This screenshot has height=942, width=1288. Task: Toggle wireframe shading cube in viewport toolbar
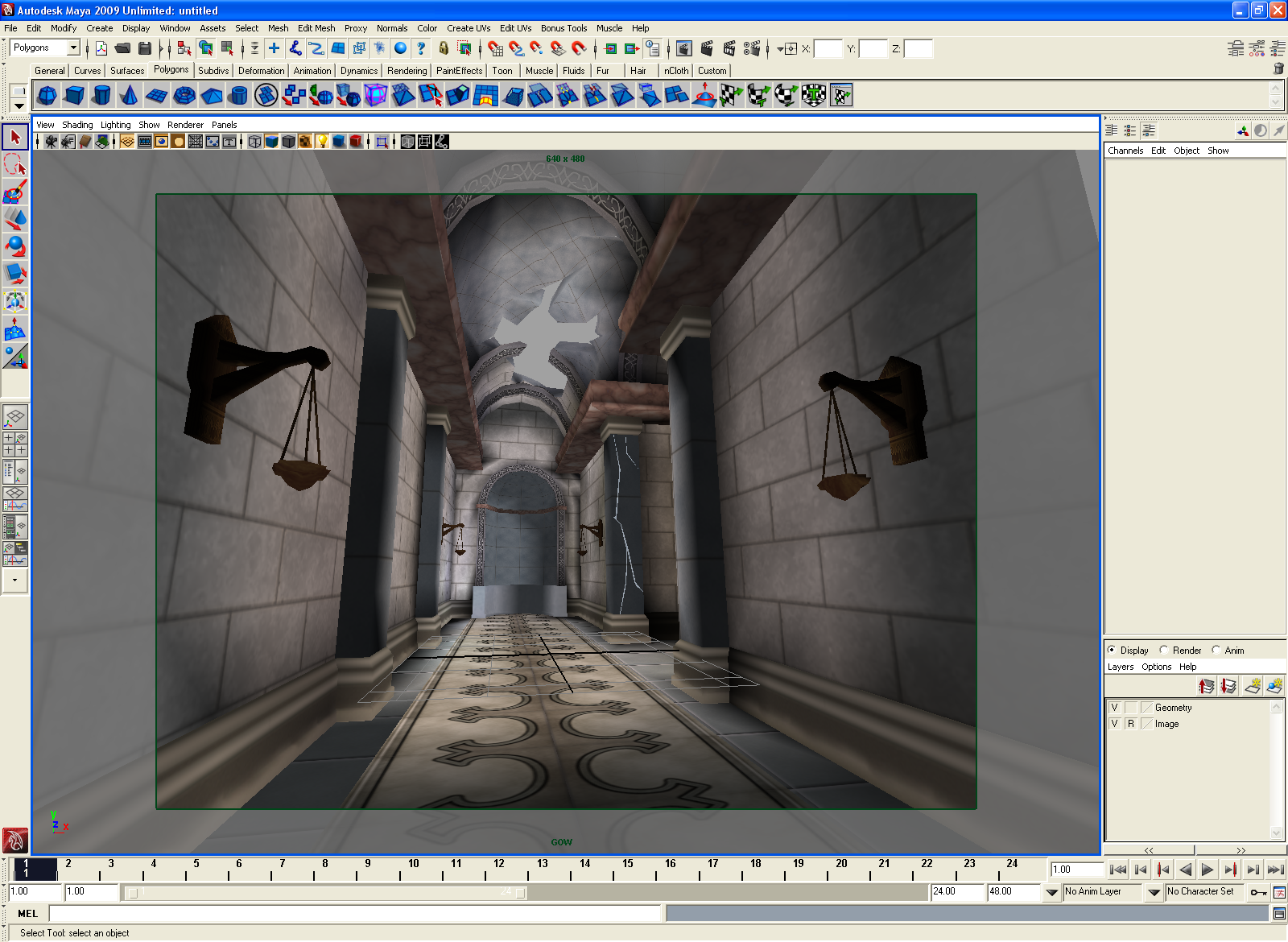tap(254, 142)
